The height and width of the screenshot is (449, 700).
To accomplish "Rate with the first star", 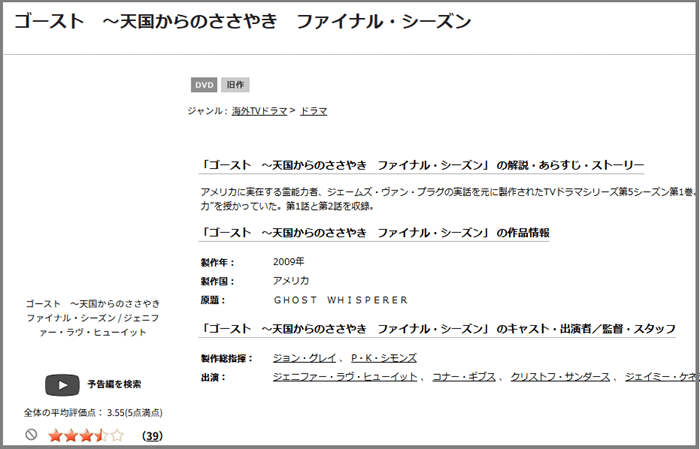I will click(55, 435).
